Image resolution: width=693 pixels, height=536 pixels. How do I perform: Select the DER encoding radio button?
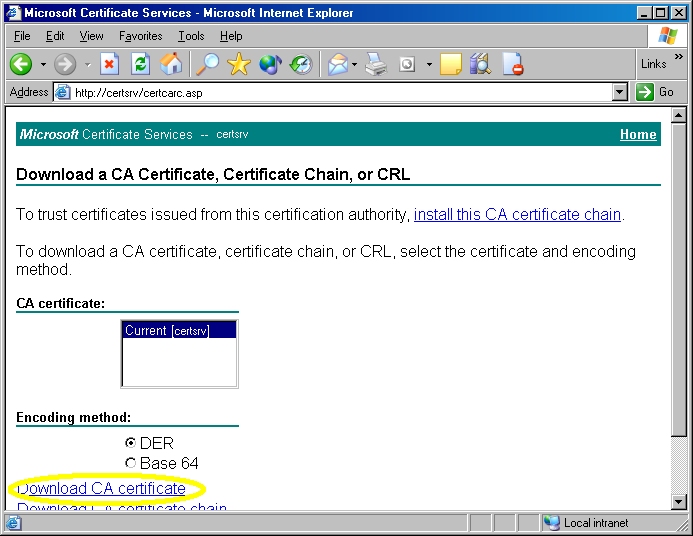[x=130, y=442]
